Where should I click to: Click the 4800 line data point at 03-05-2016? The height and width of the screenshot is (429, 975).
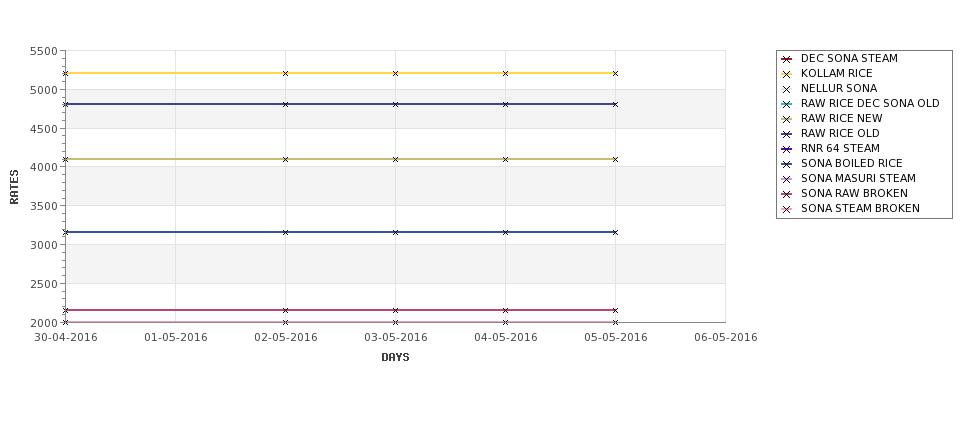pyautogui.click(x=395, y=104)
